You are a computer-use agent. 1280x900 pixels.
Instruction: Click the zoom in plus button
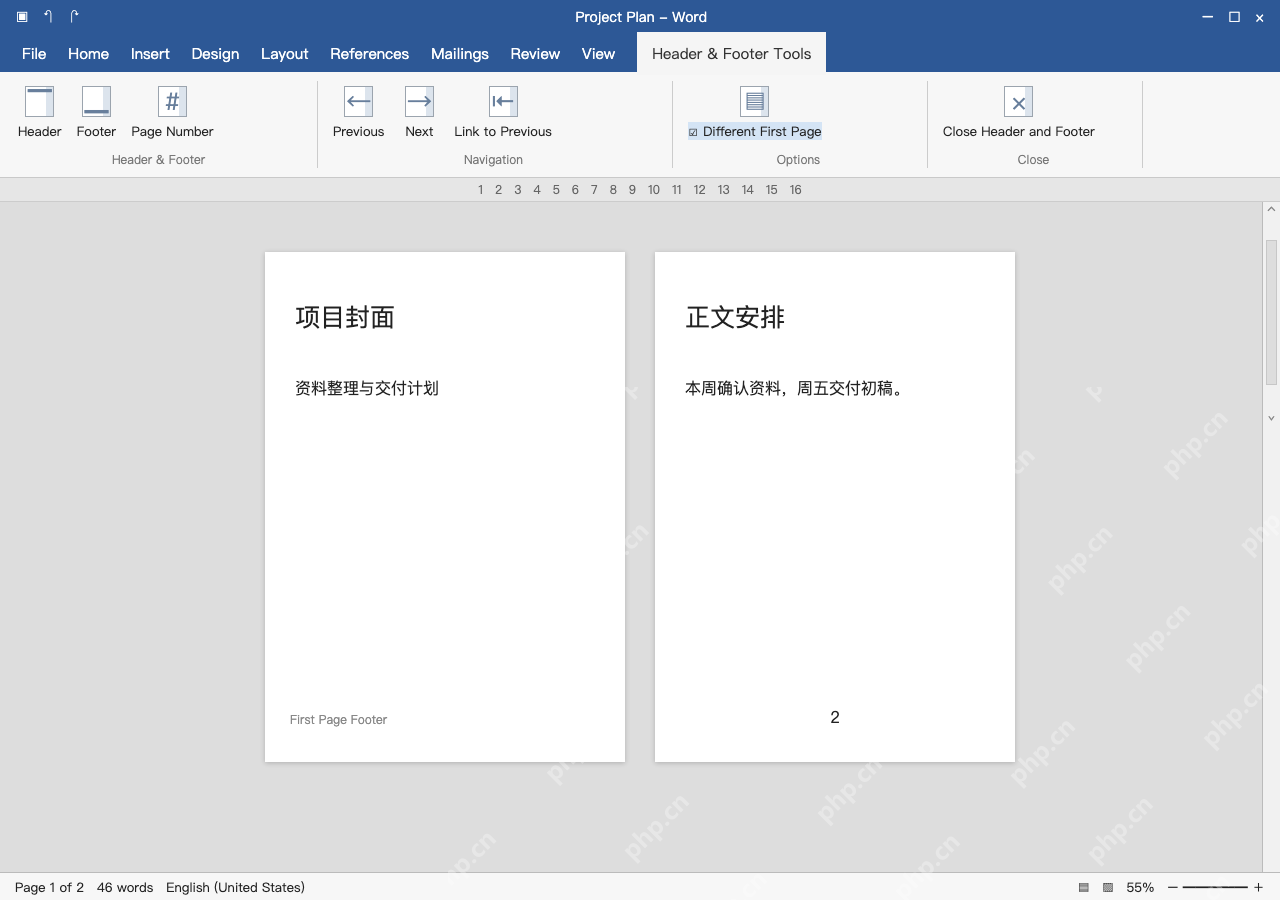tap(1258, 887)
